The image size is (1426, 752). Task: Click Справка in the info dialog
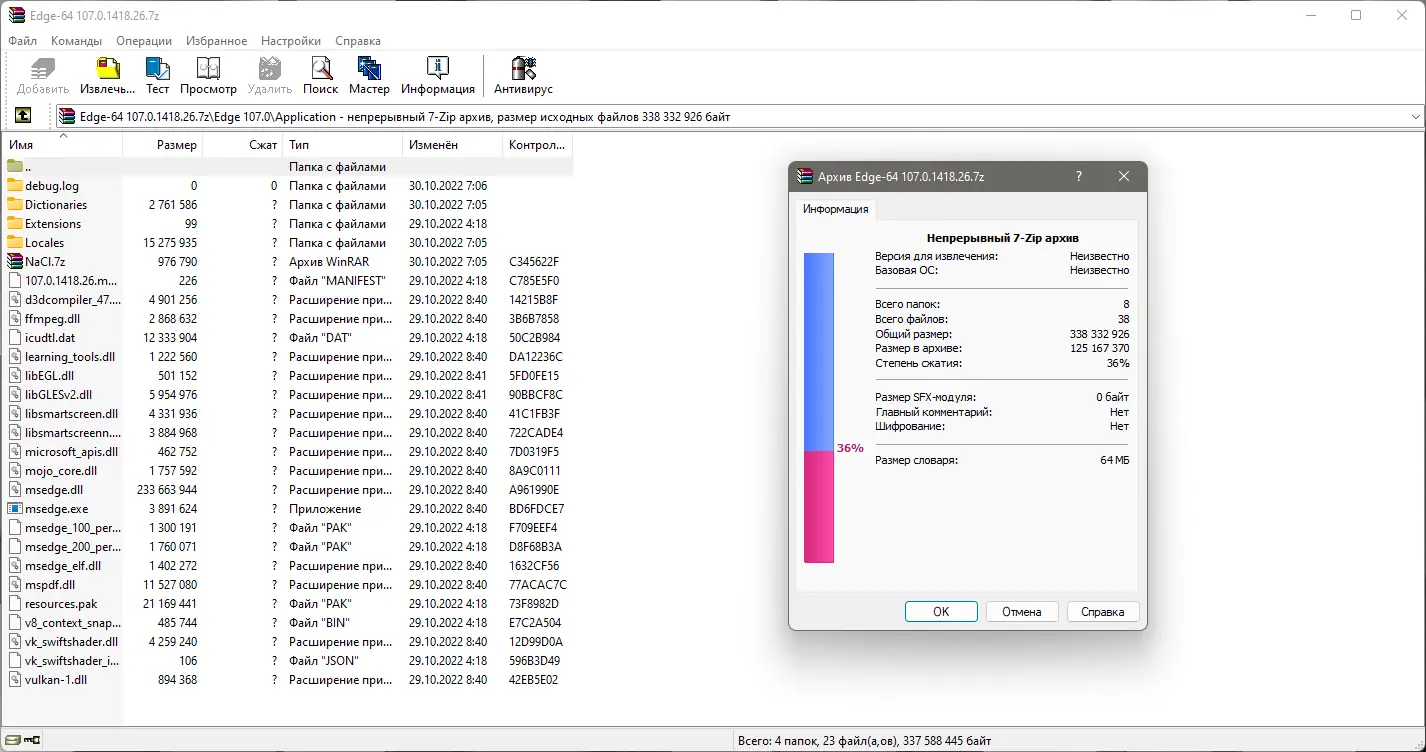pos(1102,611)
